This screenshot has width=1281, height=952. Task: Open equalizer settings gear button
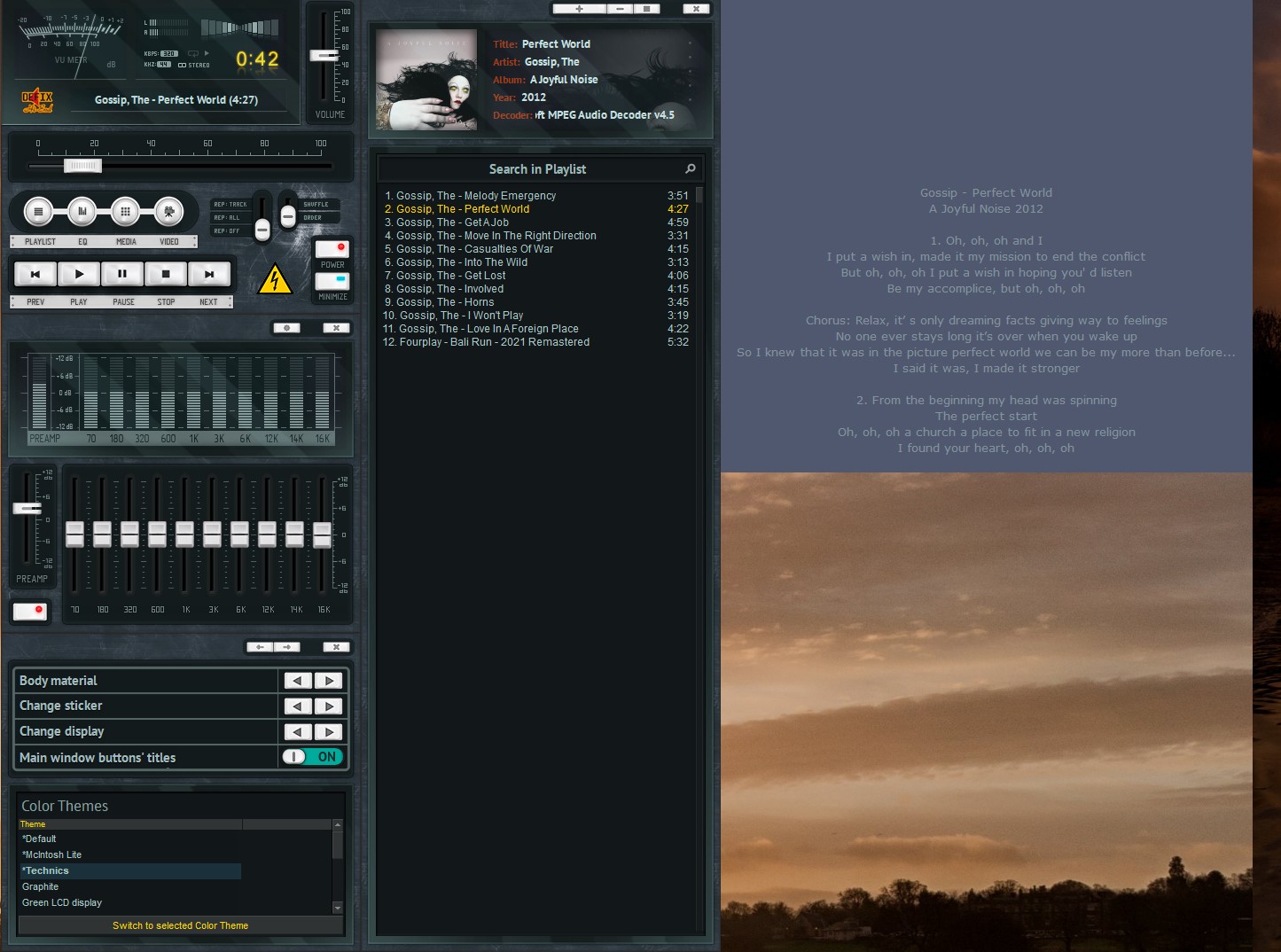[286, 328]
